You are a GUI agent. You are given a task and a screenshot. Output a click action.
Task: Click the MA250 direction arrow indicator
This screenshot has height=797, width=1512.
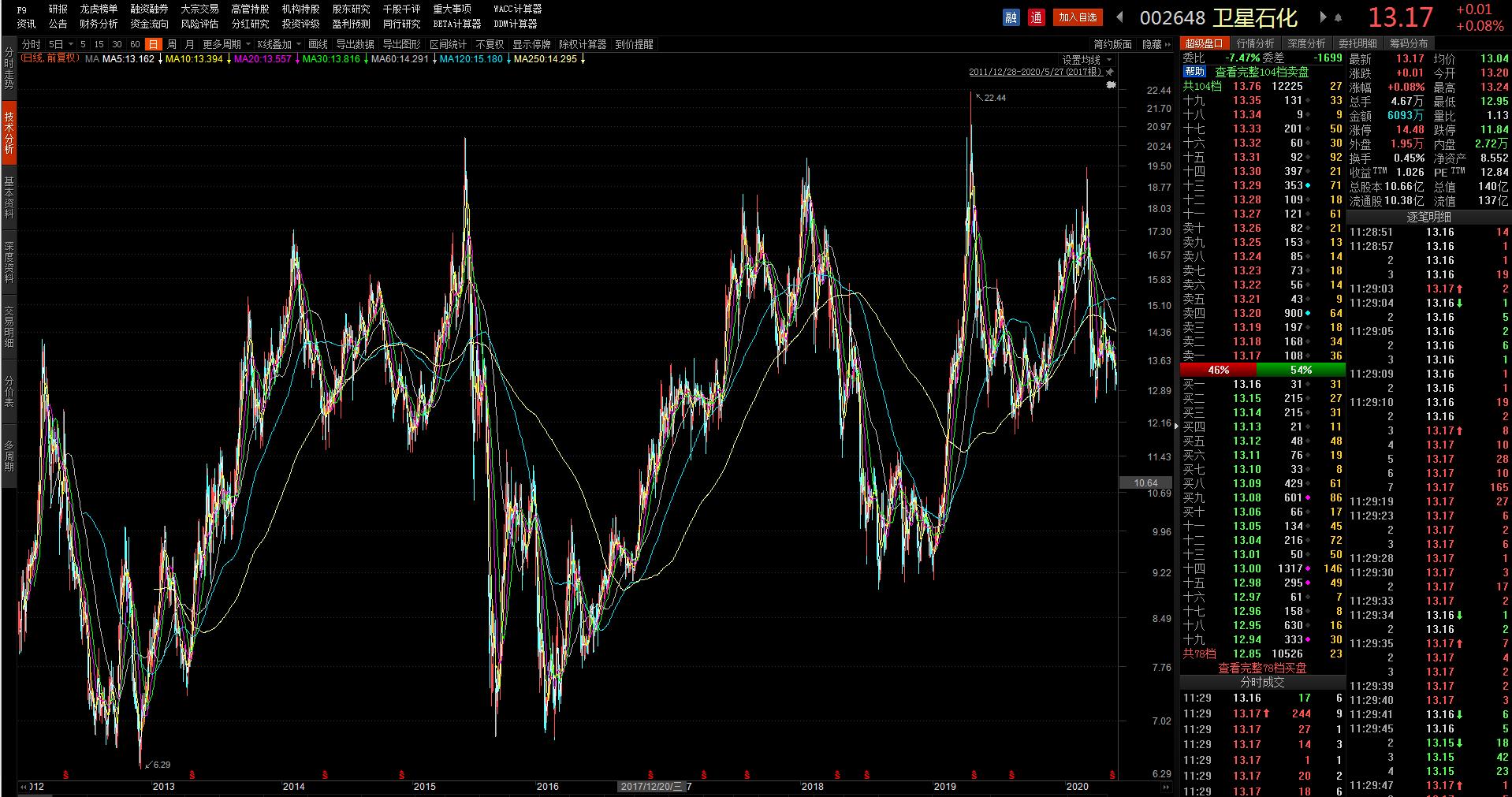(x=583, y=59)
